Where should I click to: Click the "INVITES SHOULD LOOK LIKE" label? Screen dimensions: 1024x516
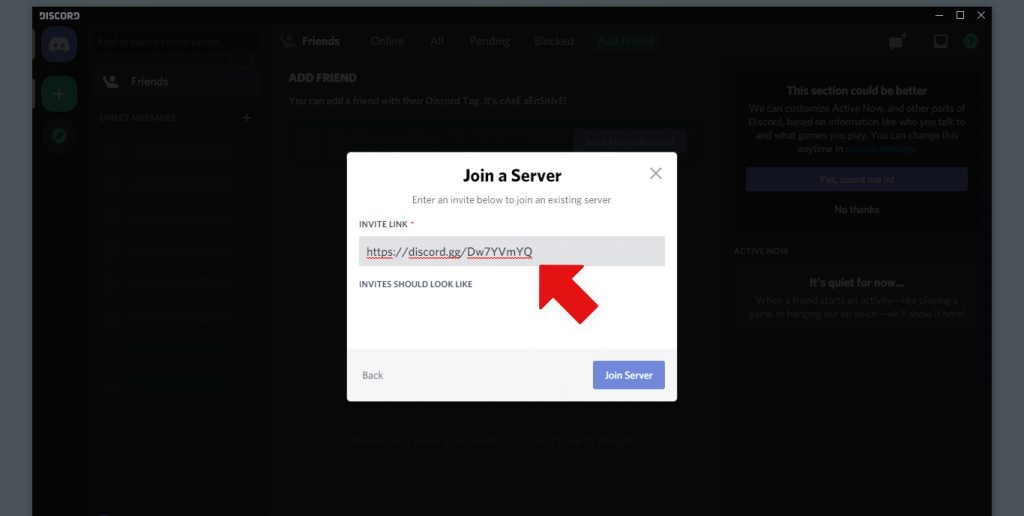[415, 285]
